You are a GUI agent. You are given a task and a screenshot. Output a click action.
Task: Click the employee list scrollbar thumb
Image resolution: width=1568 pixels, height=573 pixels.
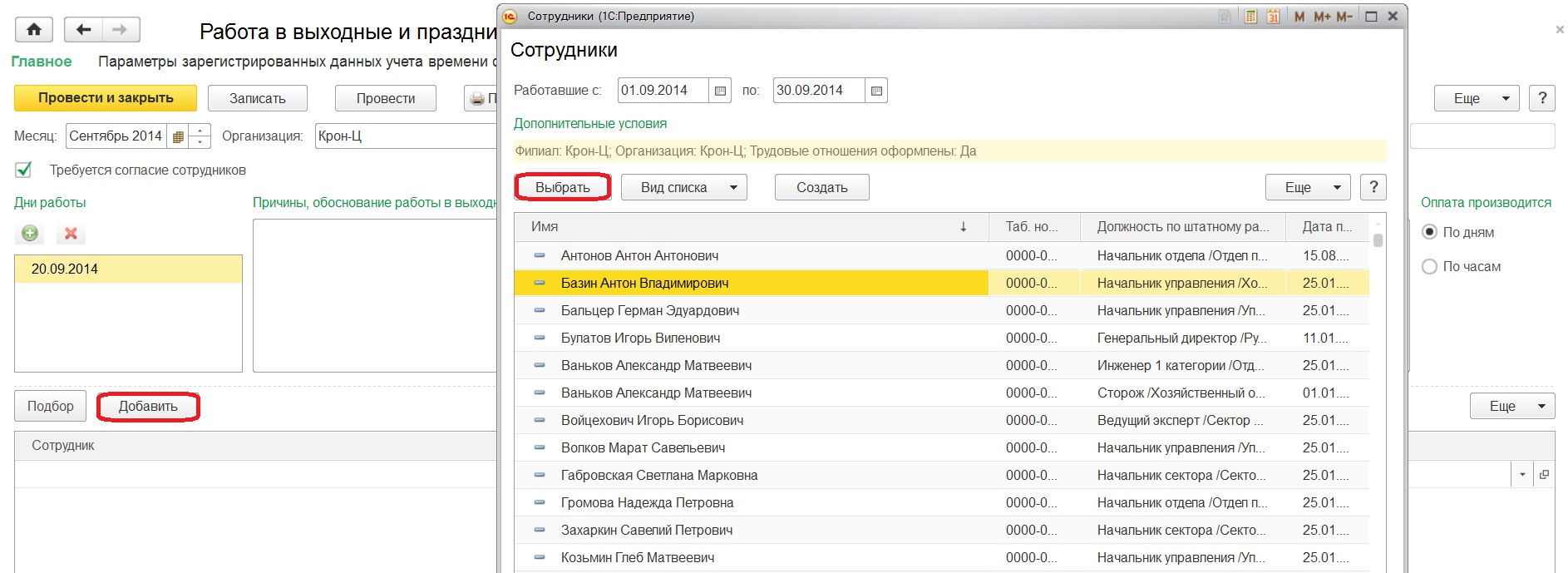pos(1378,240)
